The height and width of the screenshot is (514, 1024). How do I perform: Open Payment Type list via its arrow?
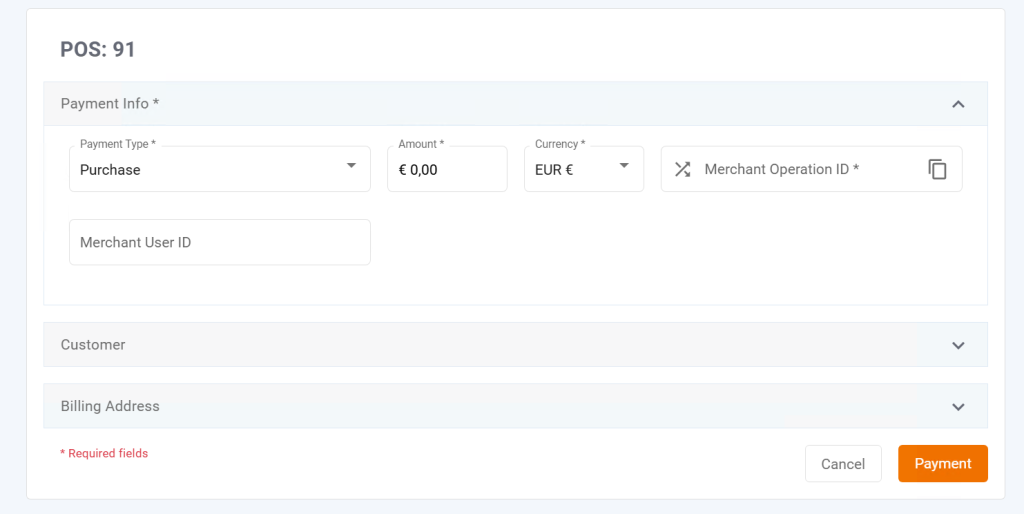(351, 165)
